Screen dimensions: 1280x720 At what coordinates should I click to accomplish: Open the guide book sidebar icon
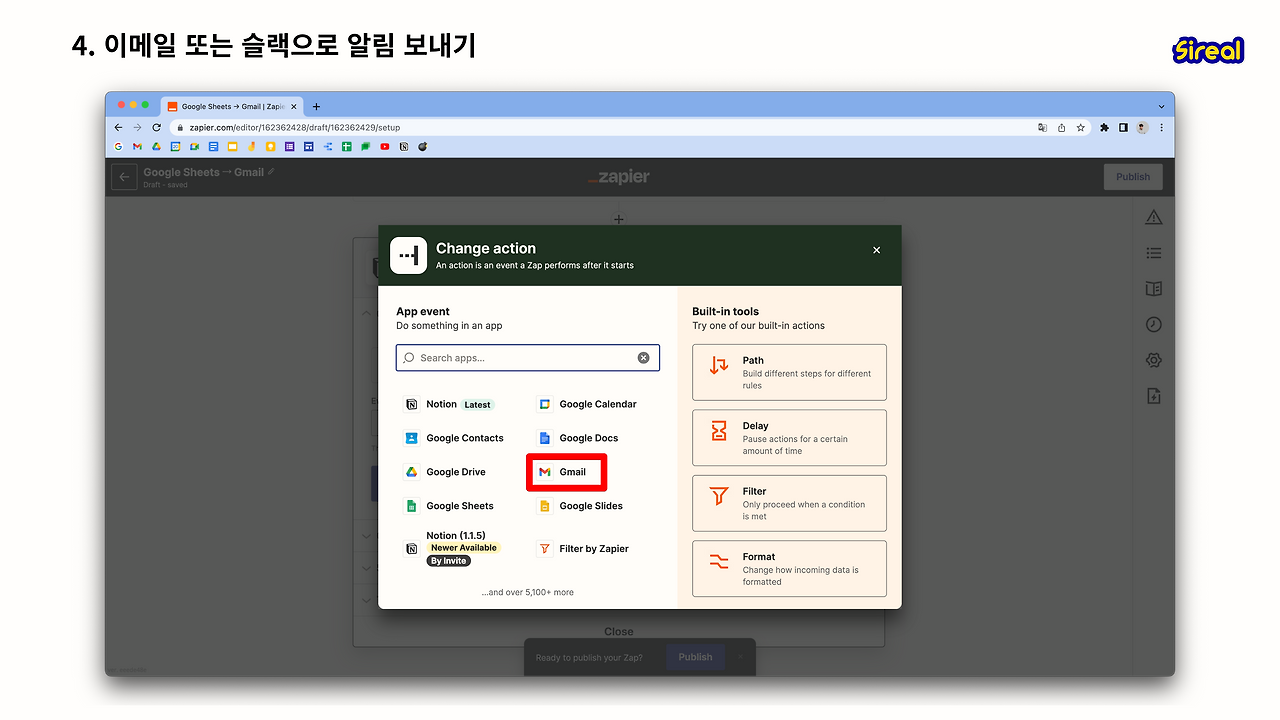pyautogui.click(x=1153, y=289)
